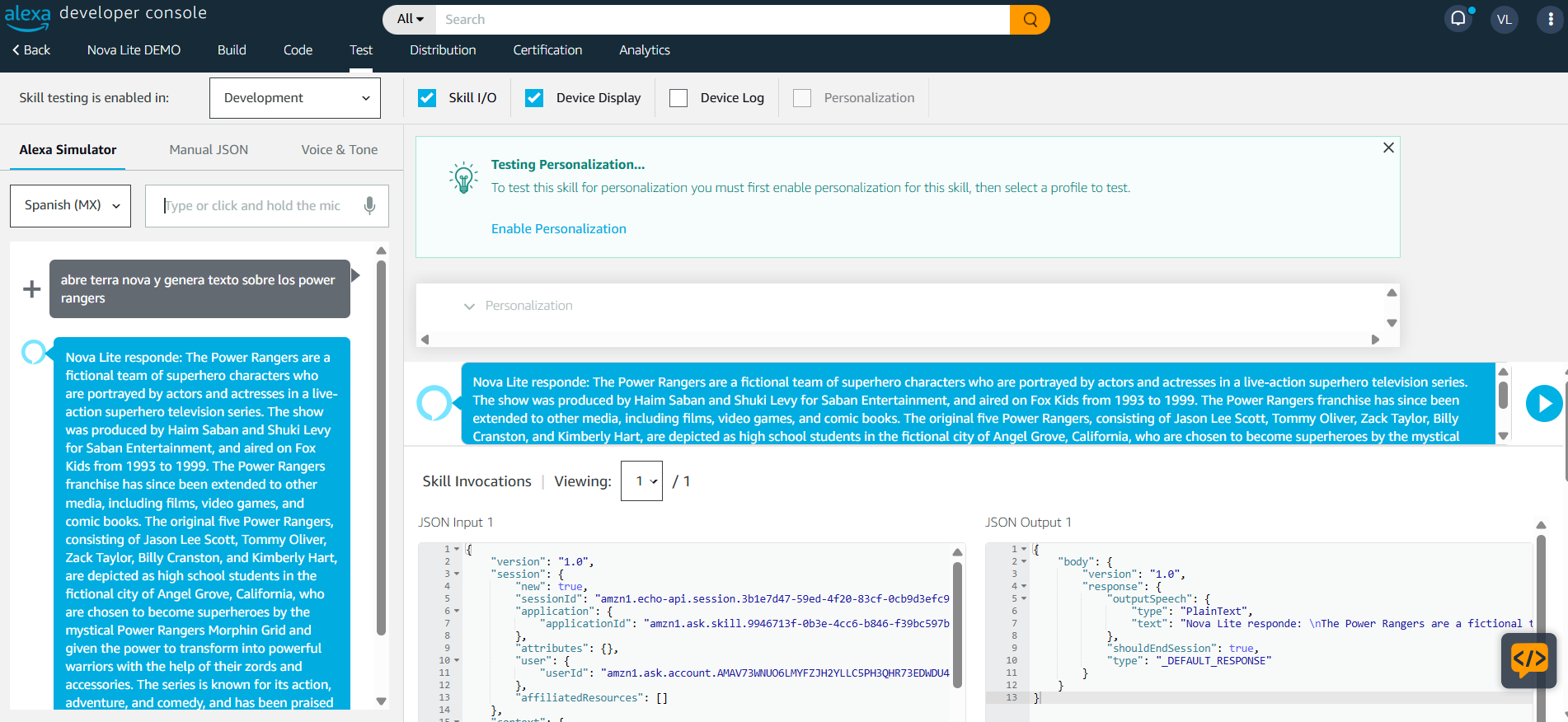Disable the Device Display checkbox
Image resolution: width=1568 pixels, height=722 pixels.
[534, 98]
